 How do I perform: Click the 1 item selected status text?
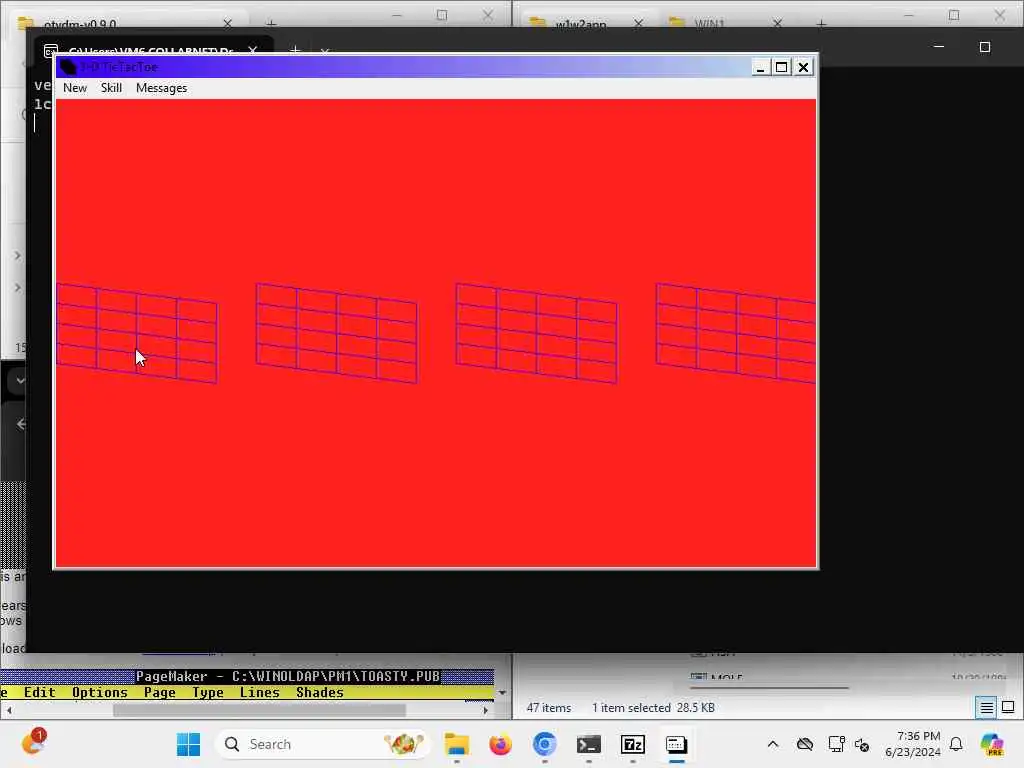(x=653, y=708)
